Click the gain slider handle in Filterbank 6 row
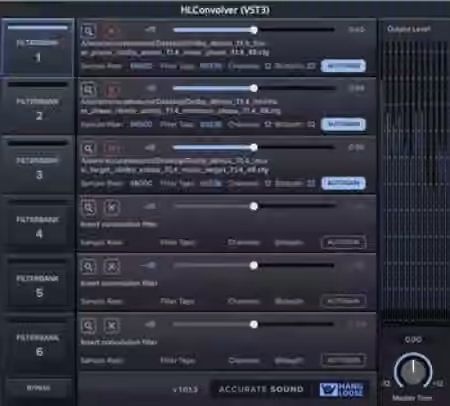450x406 pixels. click(254, 324)
